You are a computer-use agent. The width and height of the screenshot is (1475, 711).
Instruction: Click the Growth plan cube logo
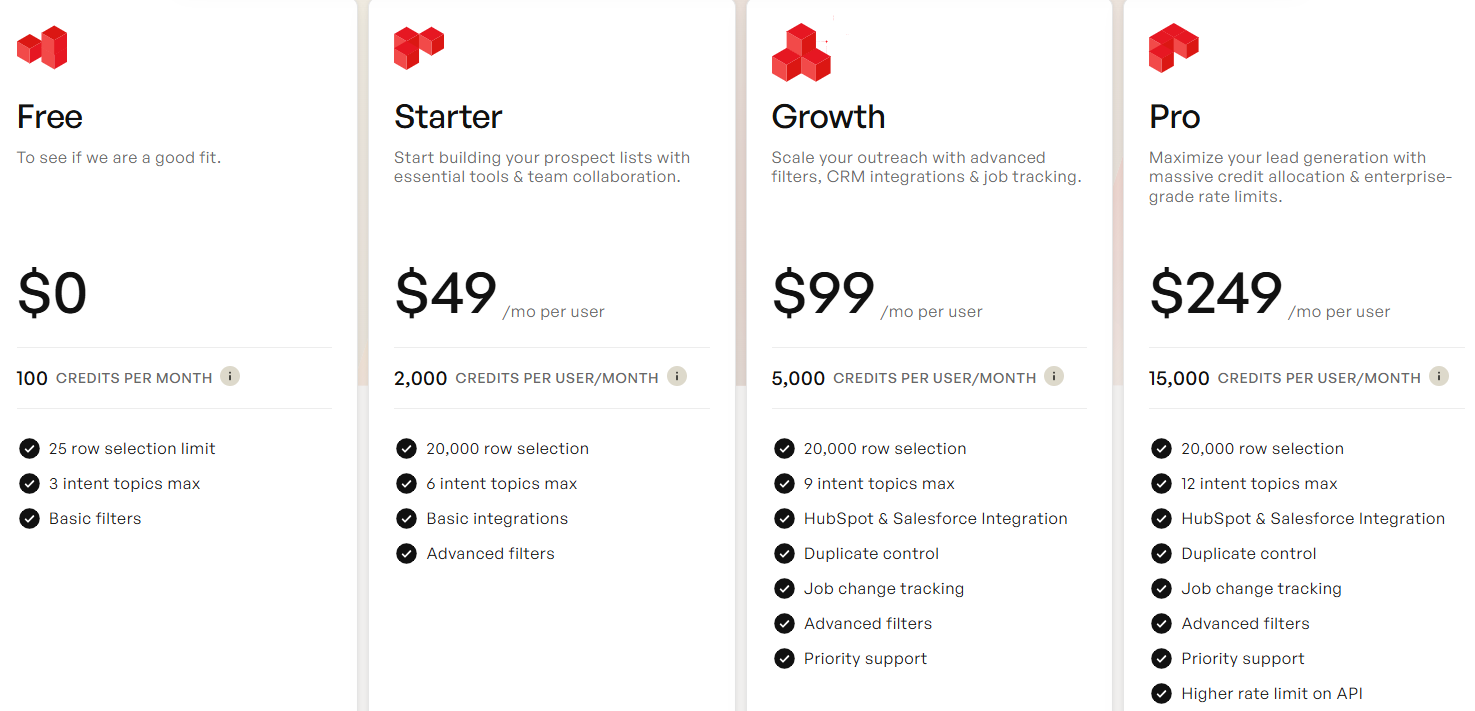[x=800, y=51]
